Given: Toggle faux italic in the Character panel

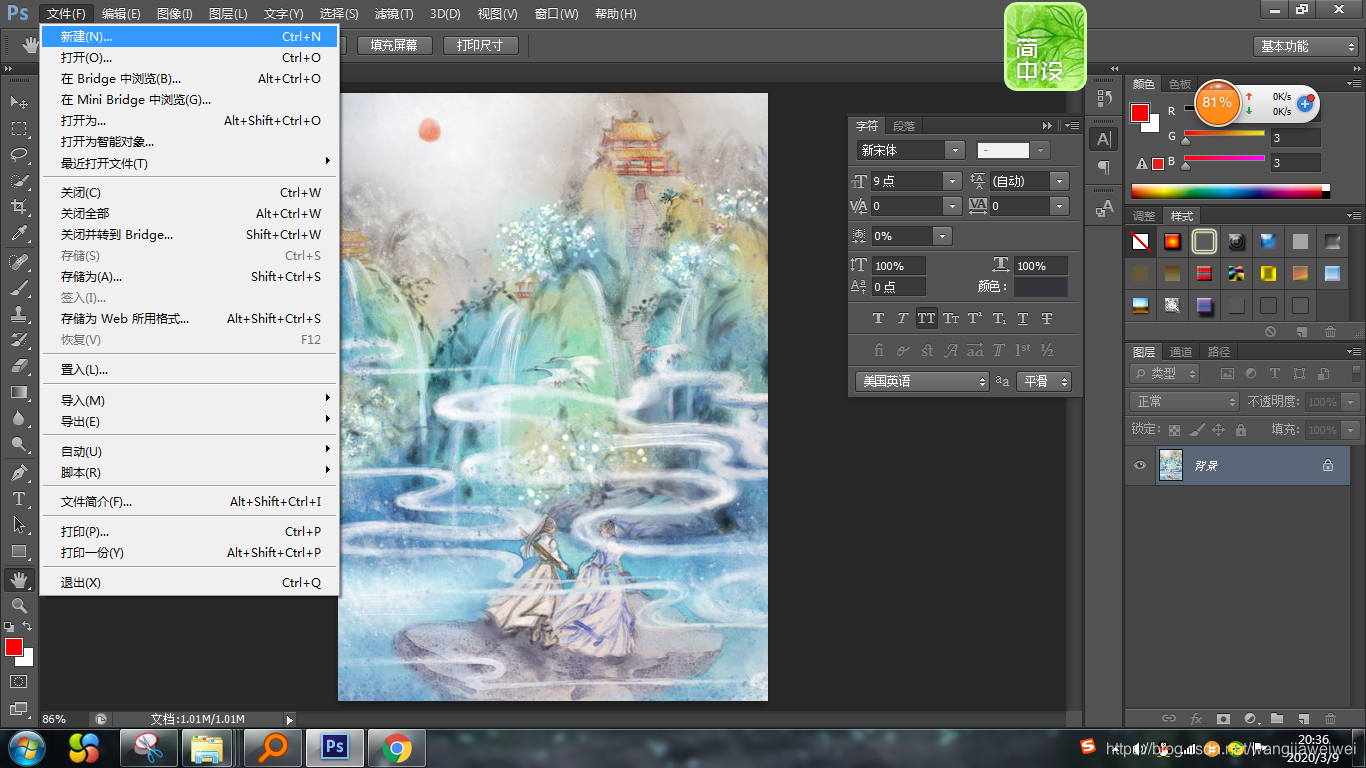Looking at the screenshot, I should click(902, 318).
